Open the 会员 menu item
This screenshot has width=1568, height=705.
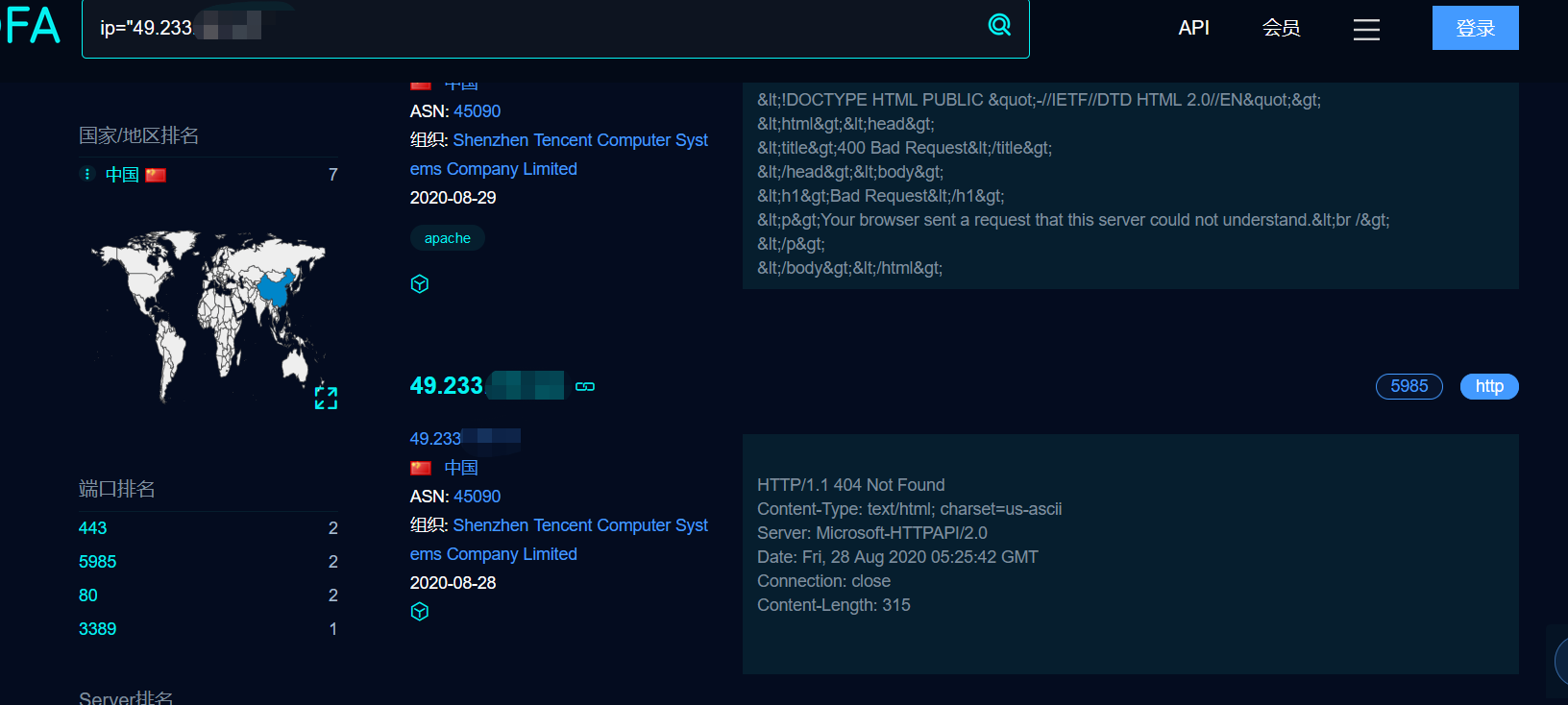pos(1281,28)
